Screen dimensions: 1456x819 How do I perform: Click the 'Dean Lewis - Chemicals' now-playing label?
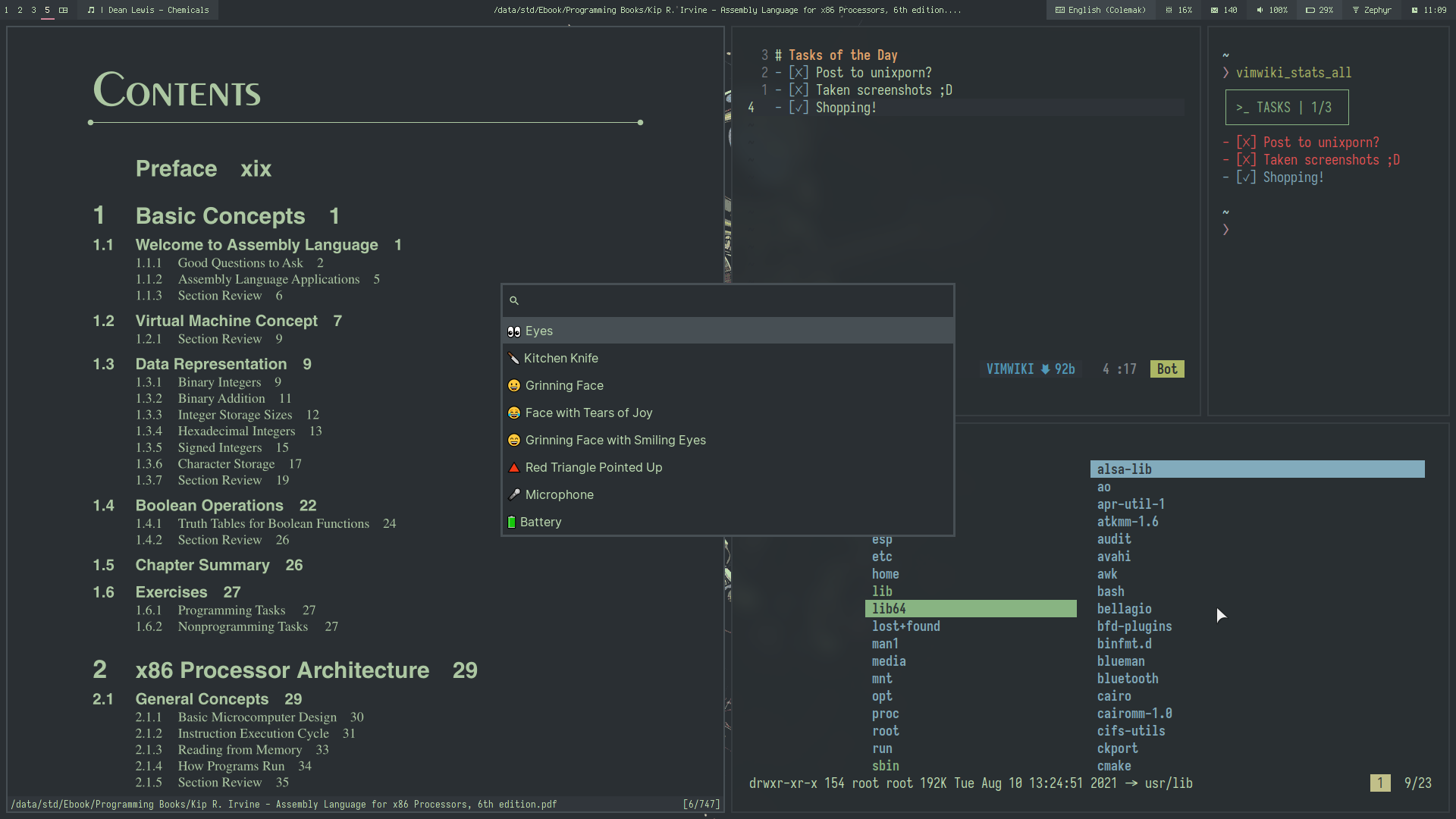click(158, 10)
